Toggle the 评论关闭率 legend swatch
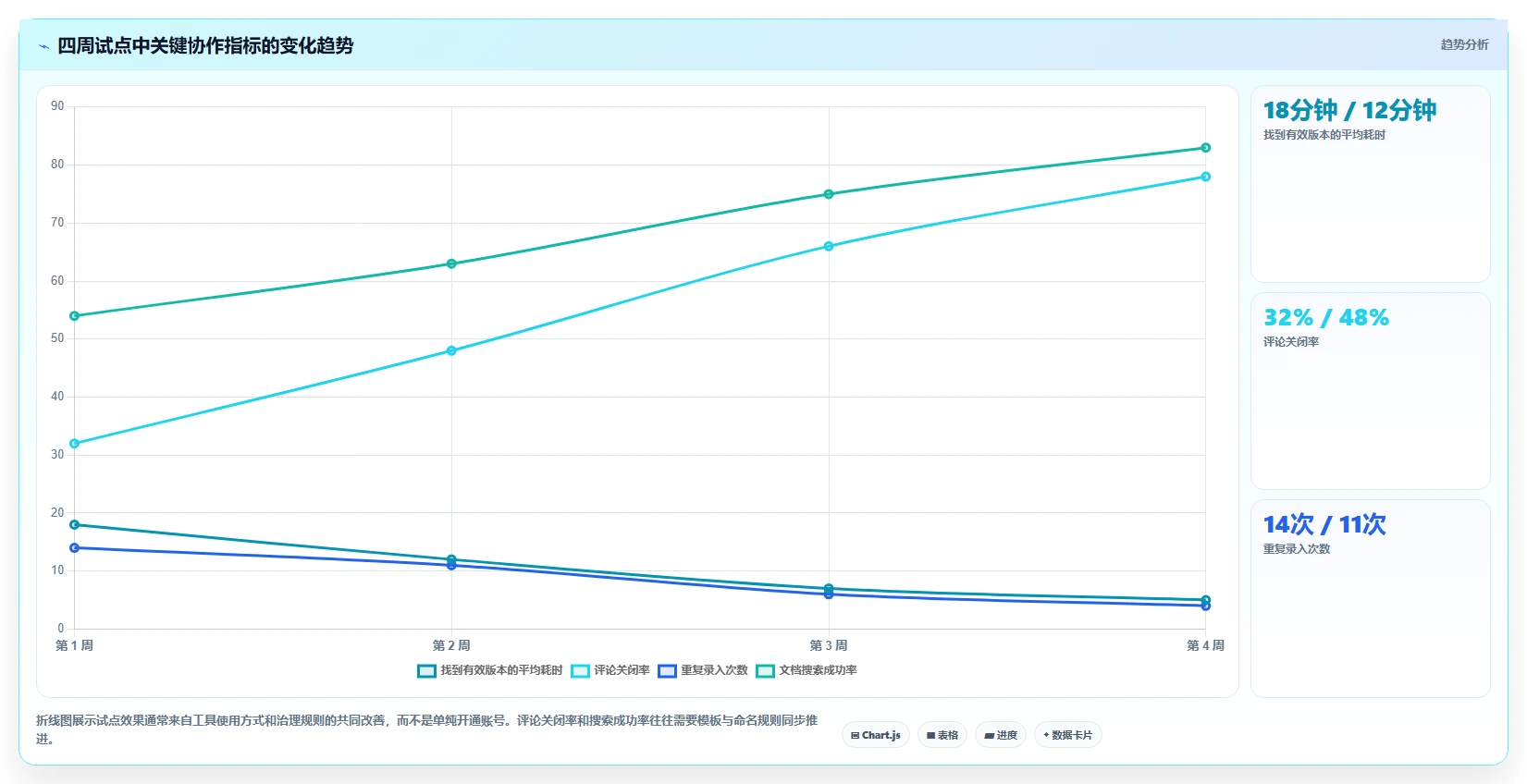Screen dimensions: 1527x784 click(580, 671)
